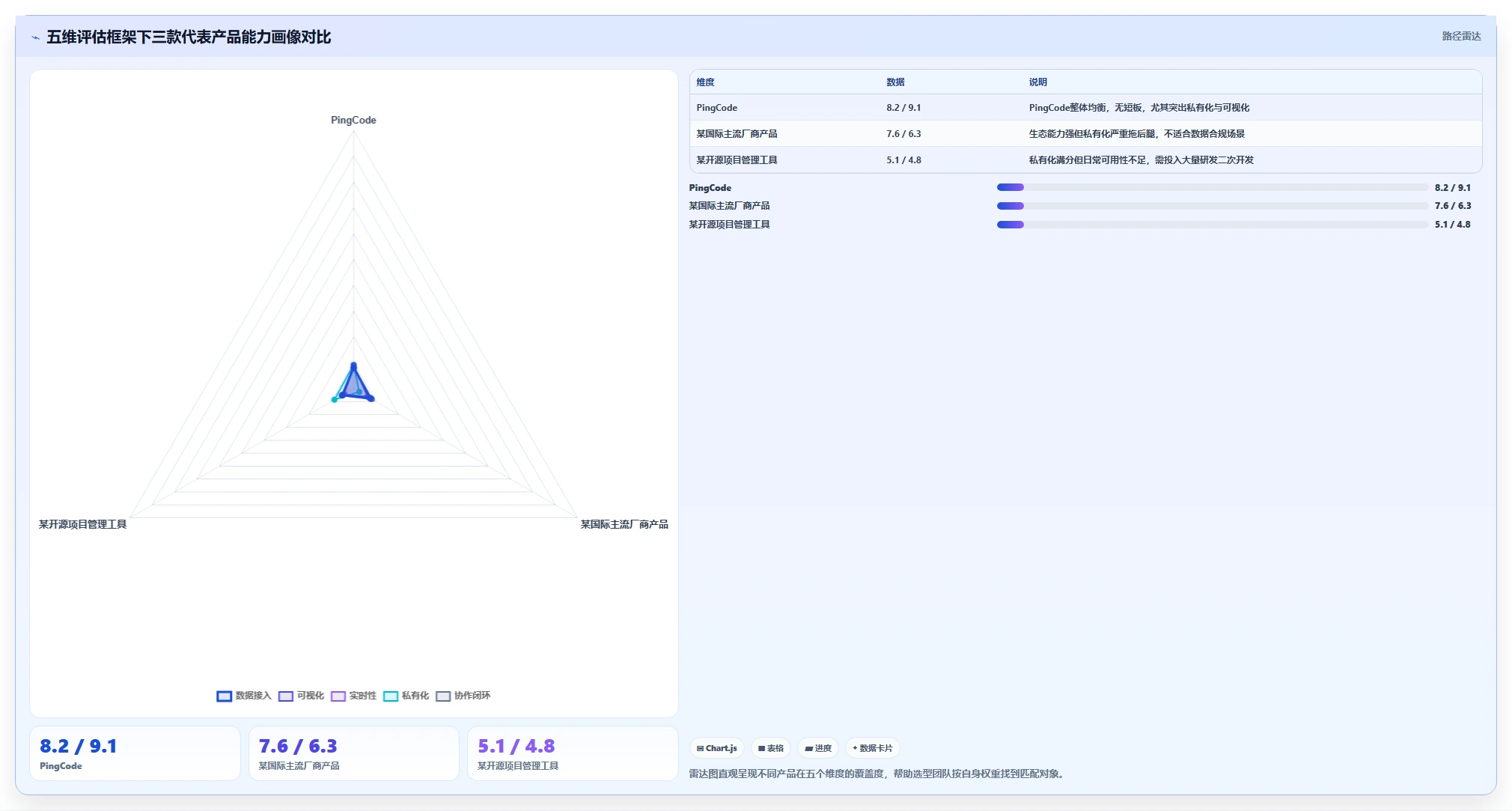Click 某国际主流厂商产品 label in the progress list

click(x=729, y=206)
